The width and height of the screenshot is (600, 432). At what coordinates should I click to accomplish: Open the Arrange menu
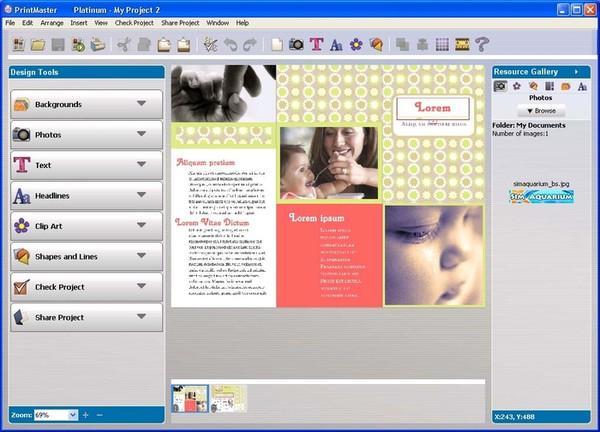52,22
